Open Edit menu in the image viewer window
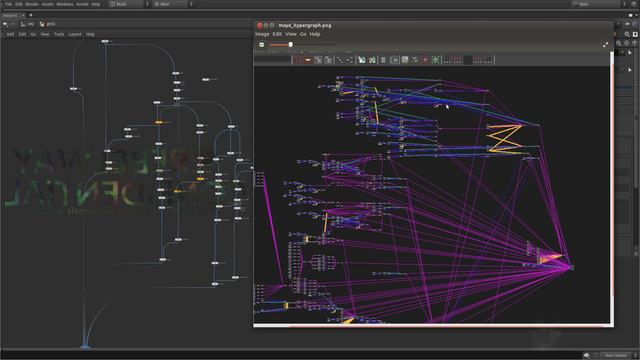This screenshot has height=360, width=640. [277, 34]
